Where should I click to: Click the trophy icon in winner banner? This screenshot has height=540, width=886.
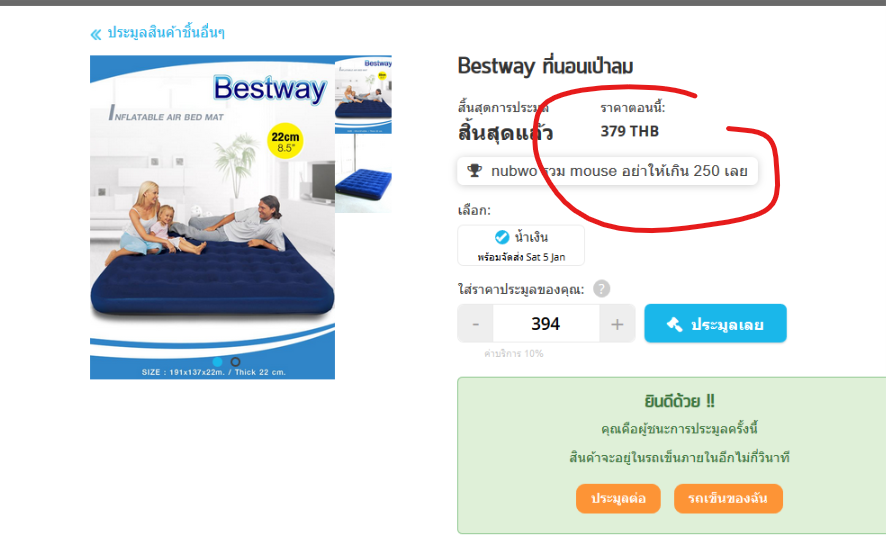475,171
